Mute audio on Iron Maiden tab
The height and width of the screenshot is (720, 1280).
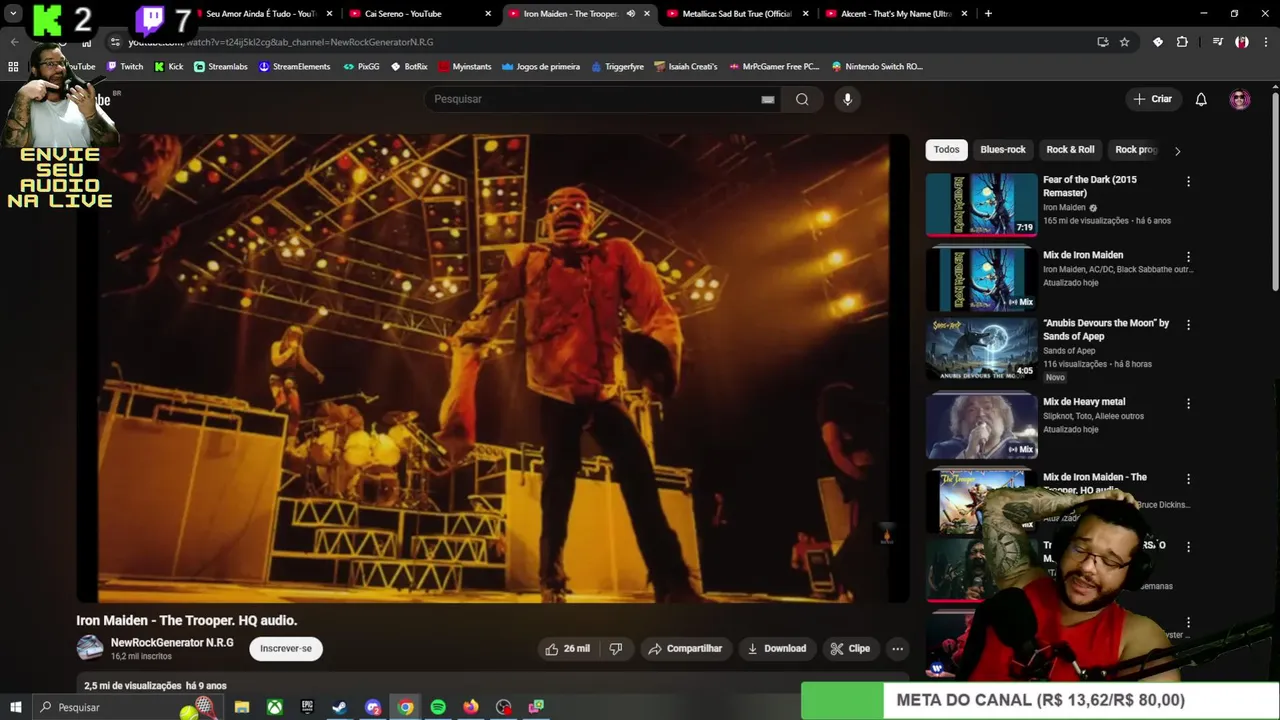tap(630, 14)
